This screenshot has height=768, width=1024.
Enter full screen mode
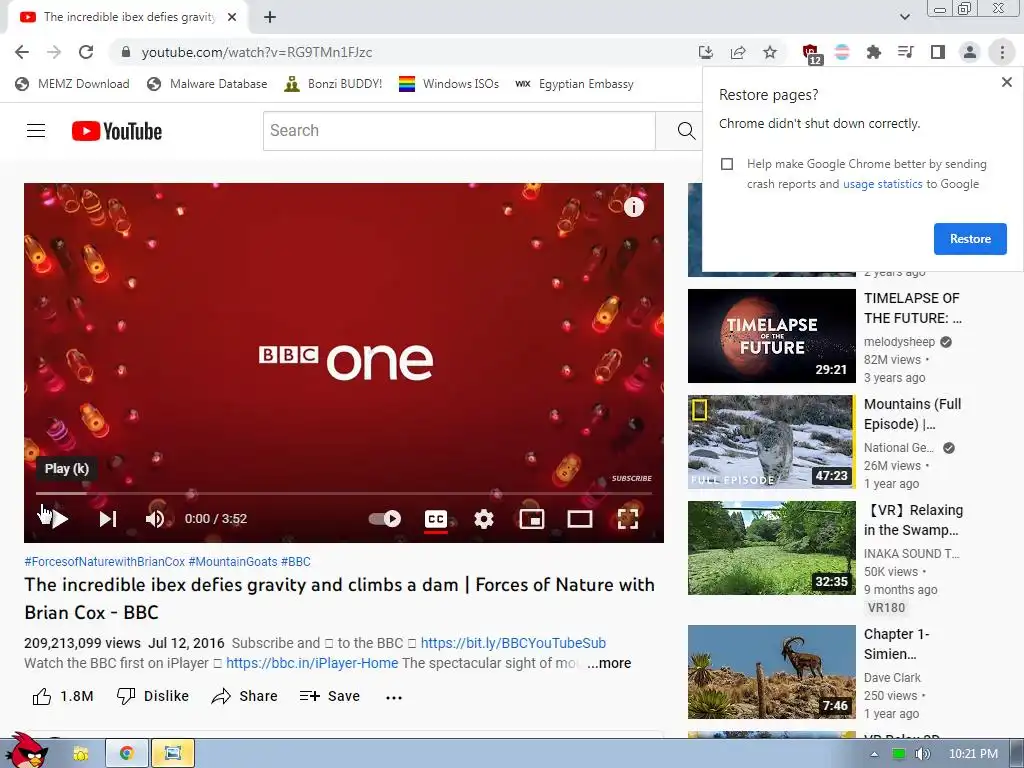pos(628,519)
